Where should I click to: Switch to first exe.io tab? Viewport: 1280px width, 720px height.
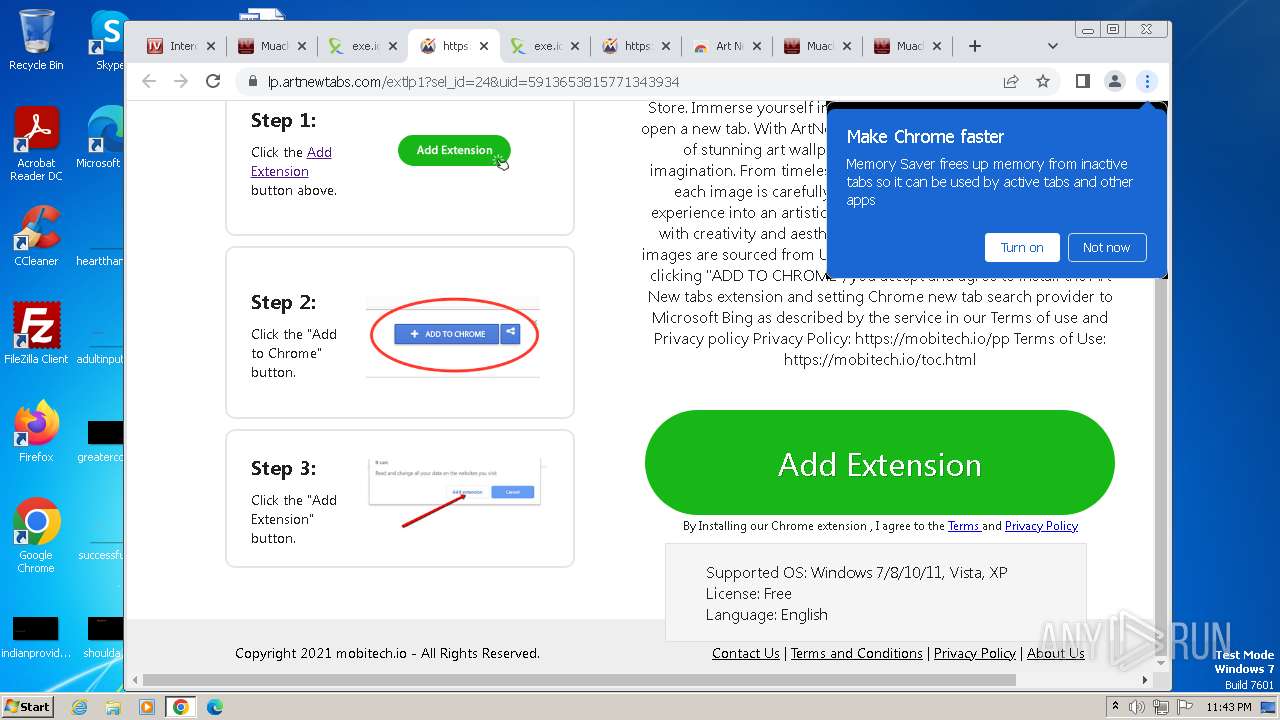(354, 46)
